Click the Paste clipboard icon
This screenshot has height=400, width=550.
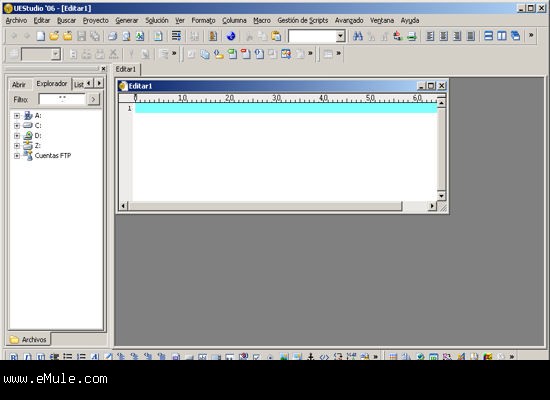click(276, 36)
